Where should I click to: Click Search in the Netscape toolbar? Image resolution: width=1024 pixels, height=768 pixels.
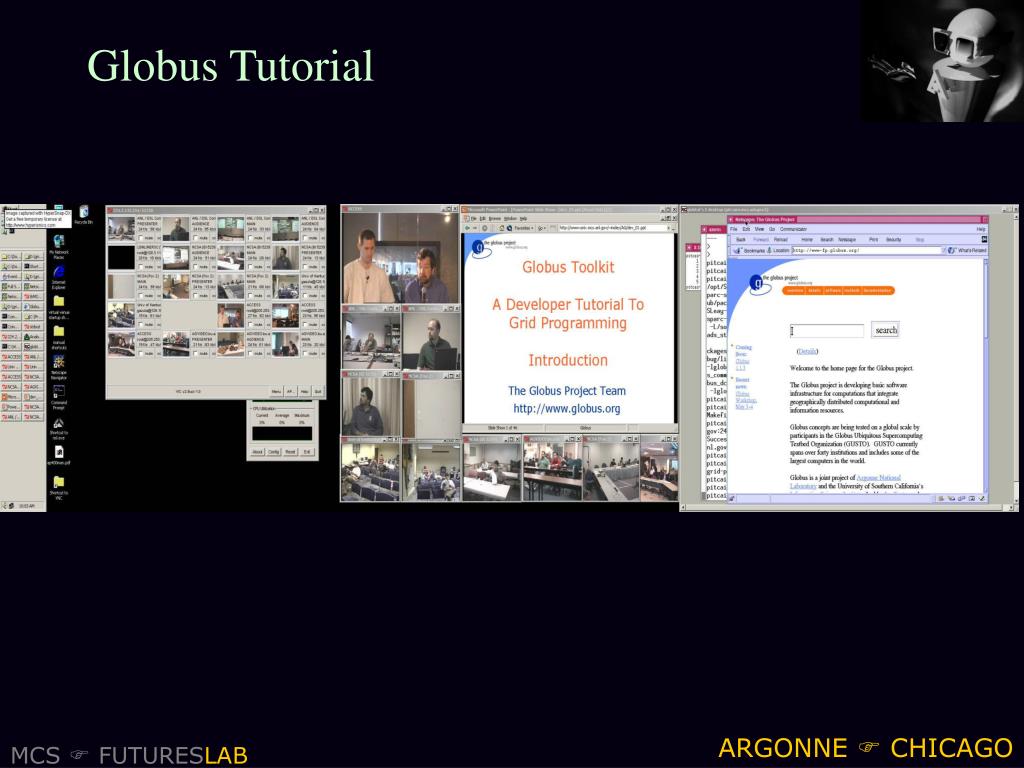coord(827,240)
